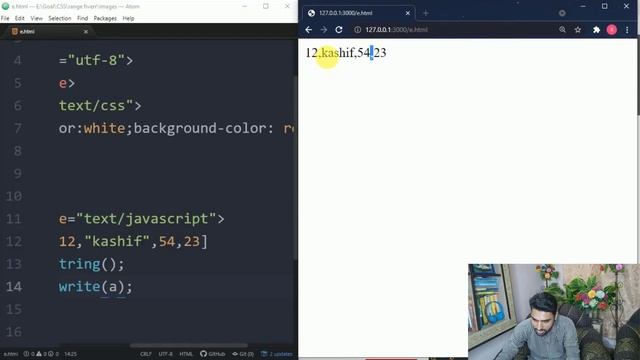Screen dimensions: 640x360
Task: Click line number 7 in the gutter
Action: (18, 128)
